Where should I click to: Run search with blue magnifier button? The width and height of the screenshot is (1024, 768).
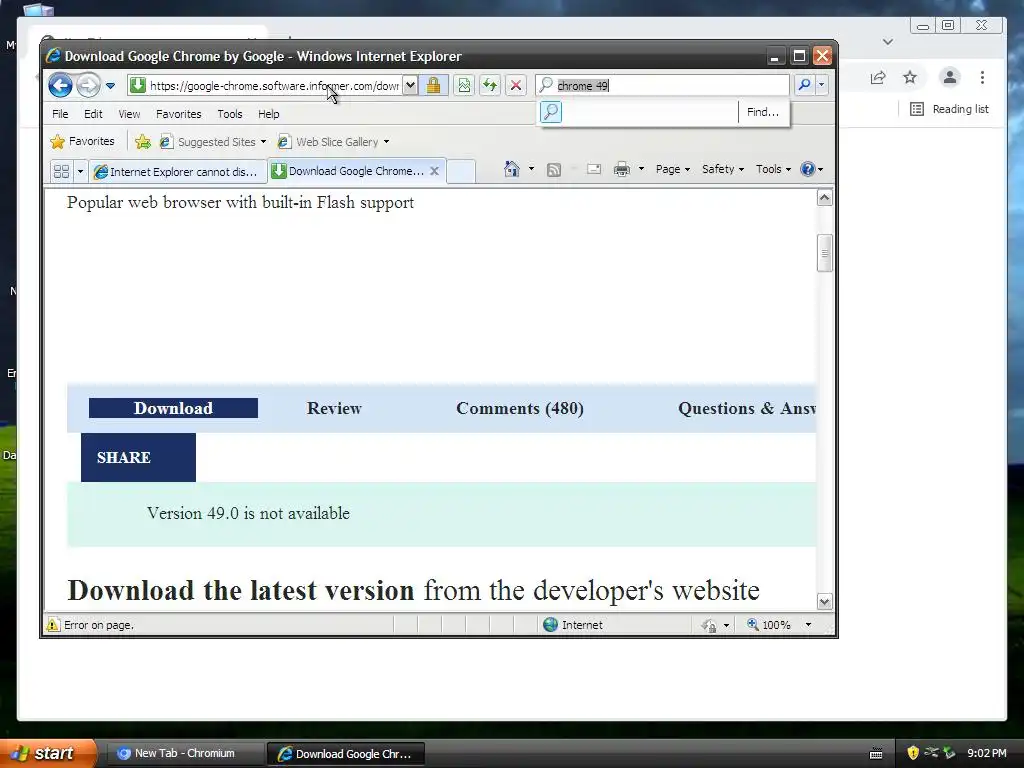(805, 85)
